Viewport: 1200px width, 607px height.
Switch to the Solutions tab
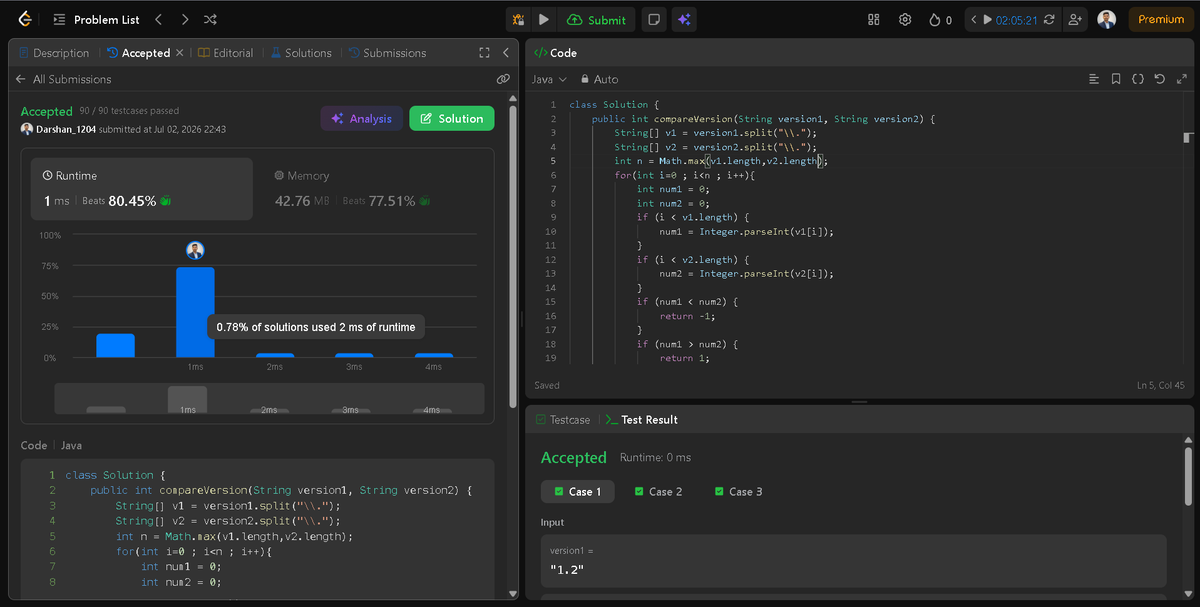point(301,53)
